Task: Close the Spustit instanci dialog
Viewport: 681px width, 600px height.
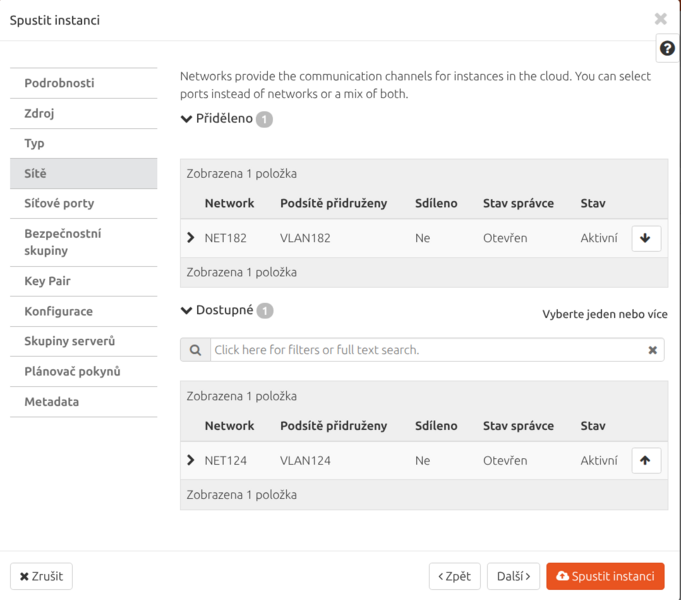Action: (660, 19)
